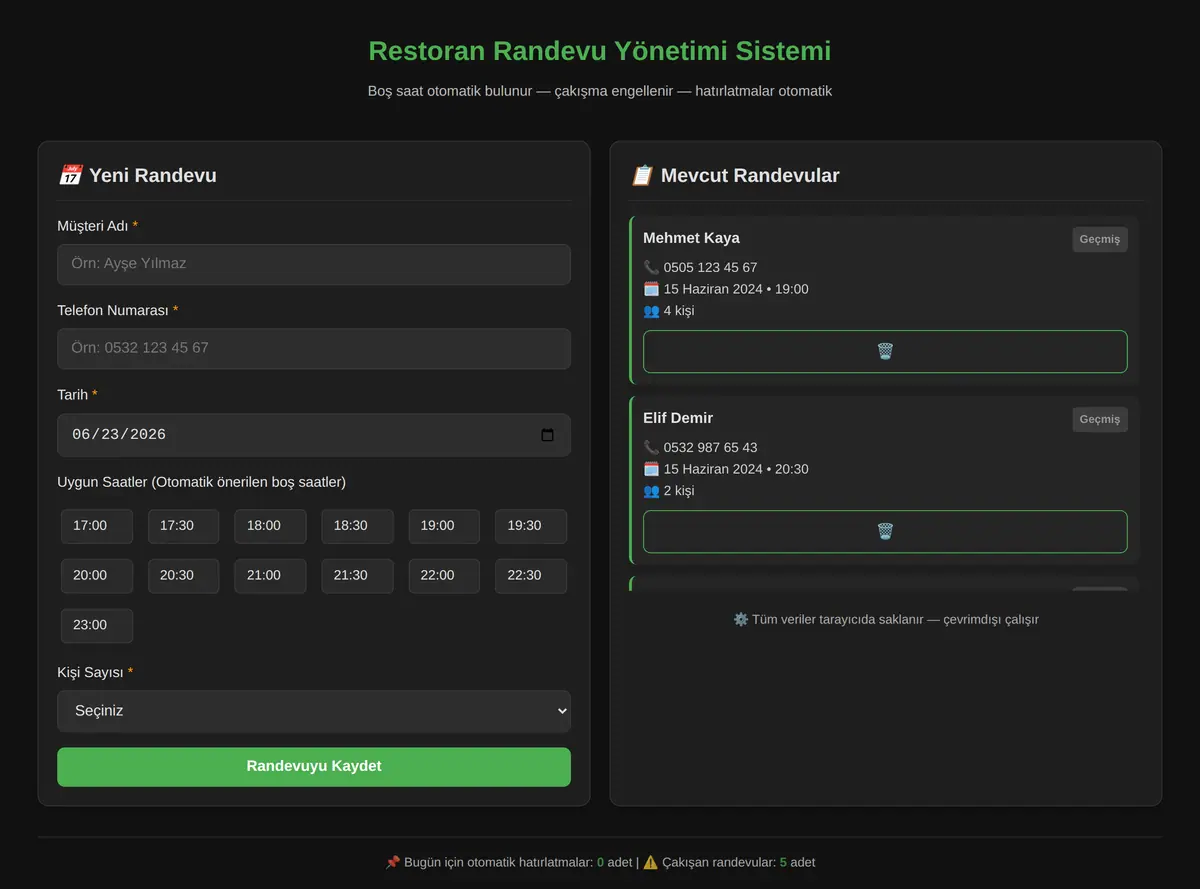Pick the 22:00 time slot
The height and width of the screenshot is (889, 1200).
point(444,576)
